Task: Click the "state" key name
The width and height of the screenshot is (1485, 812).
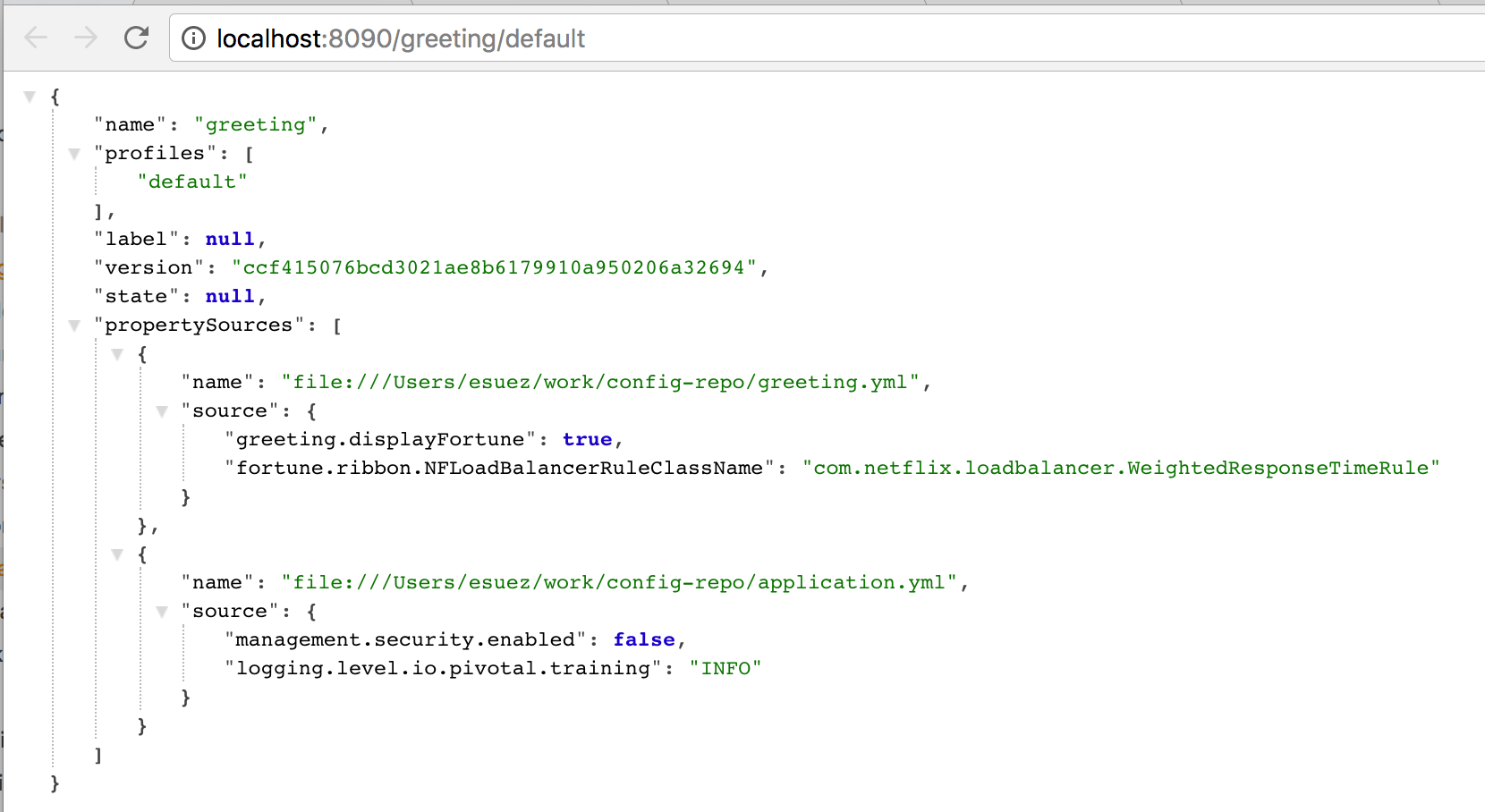Action: pyautogui.click(x=137, y=296)
